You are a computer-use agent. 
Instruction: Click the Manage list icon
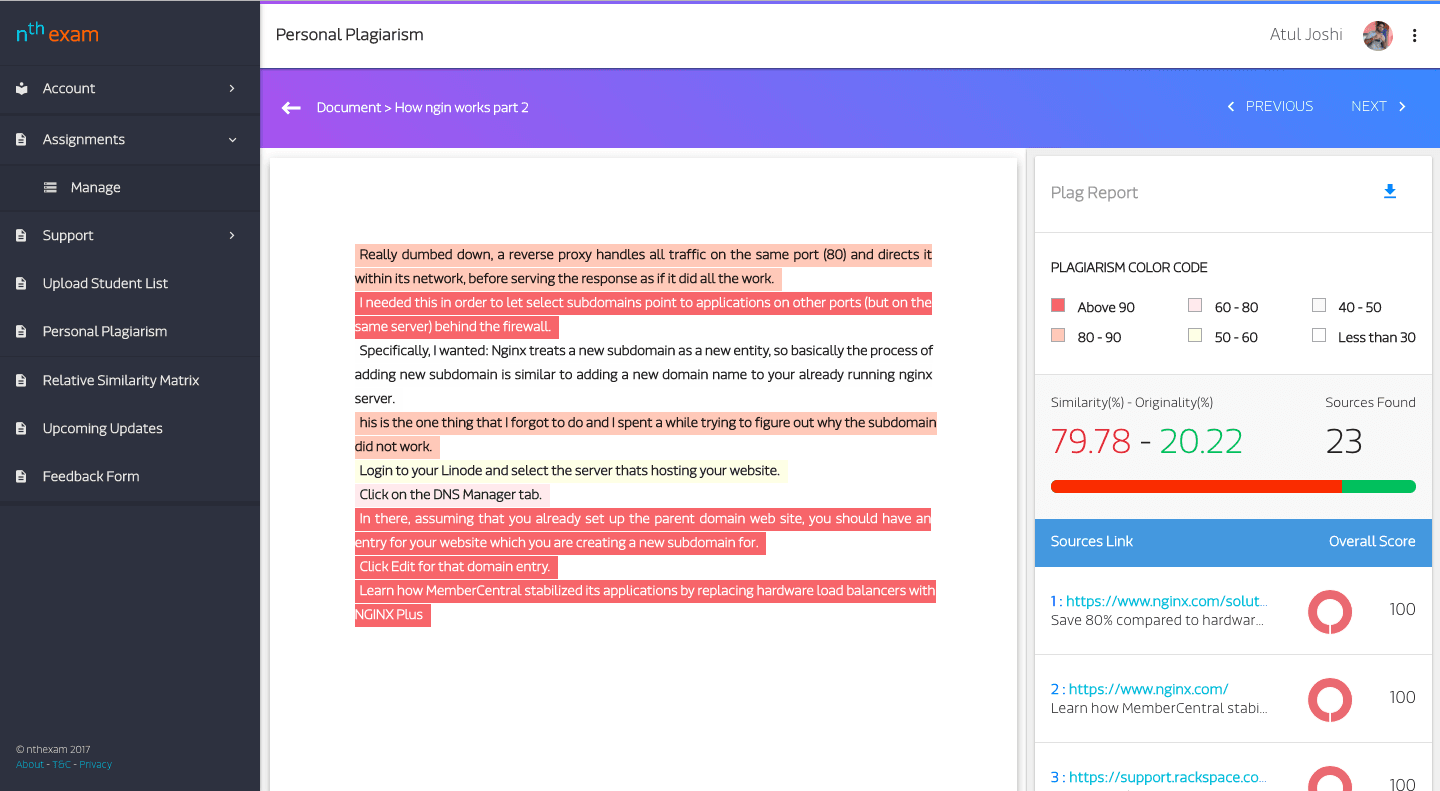click(x=50, y=187)
